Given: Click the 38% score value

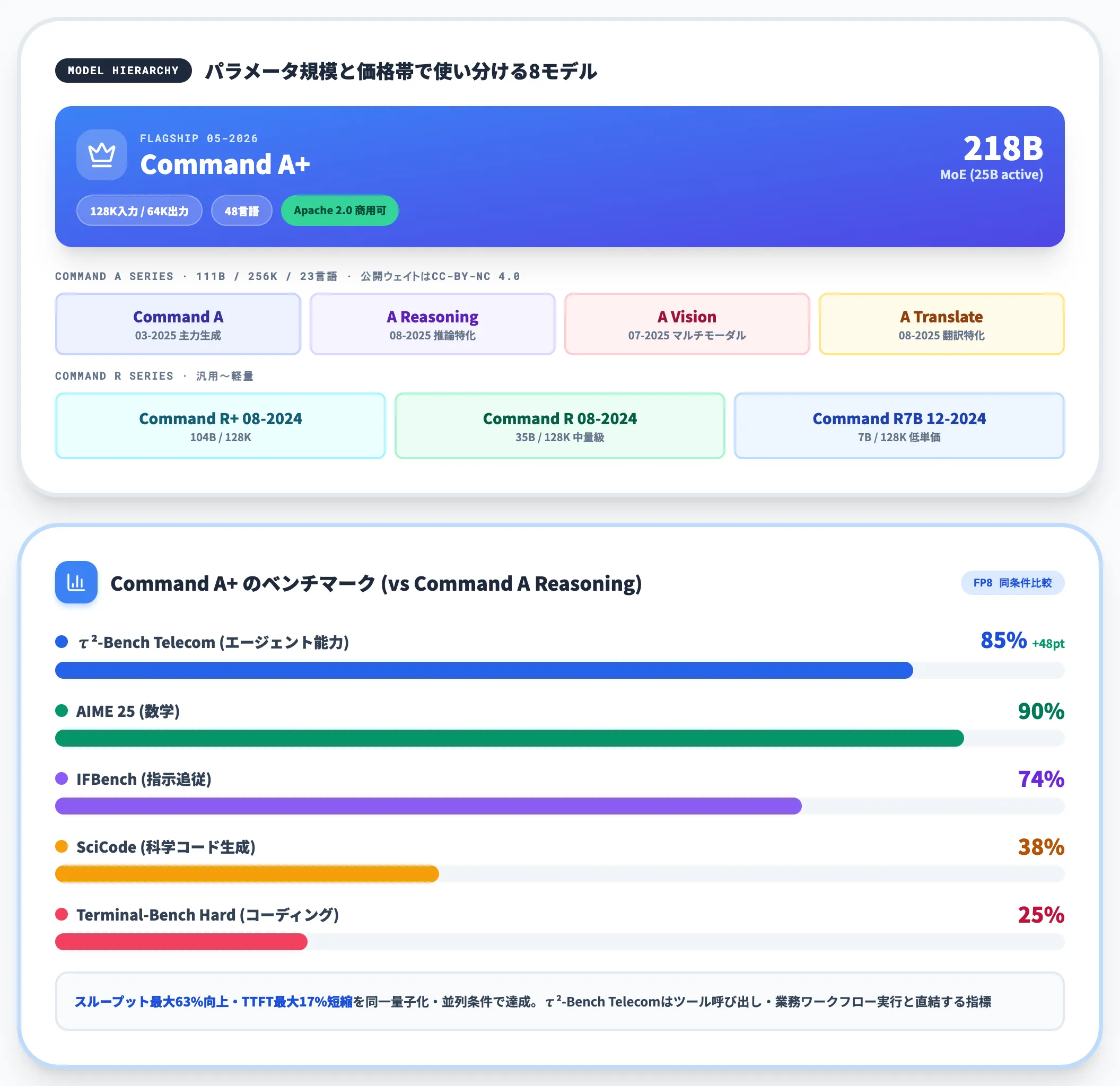Looking at the screenshot, I should (1041, 847).
